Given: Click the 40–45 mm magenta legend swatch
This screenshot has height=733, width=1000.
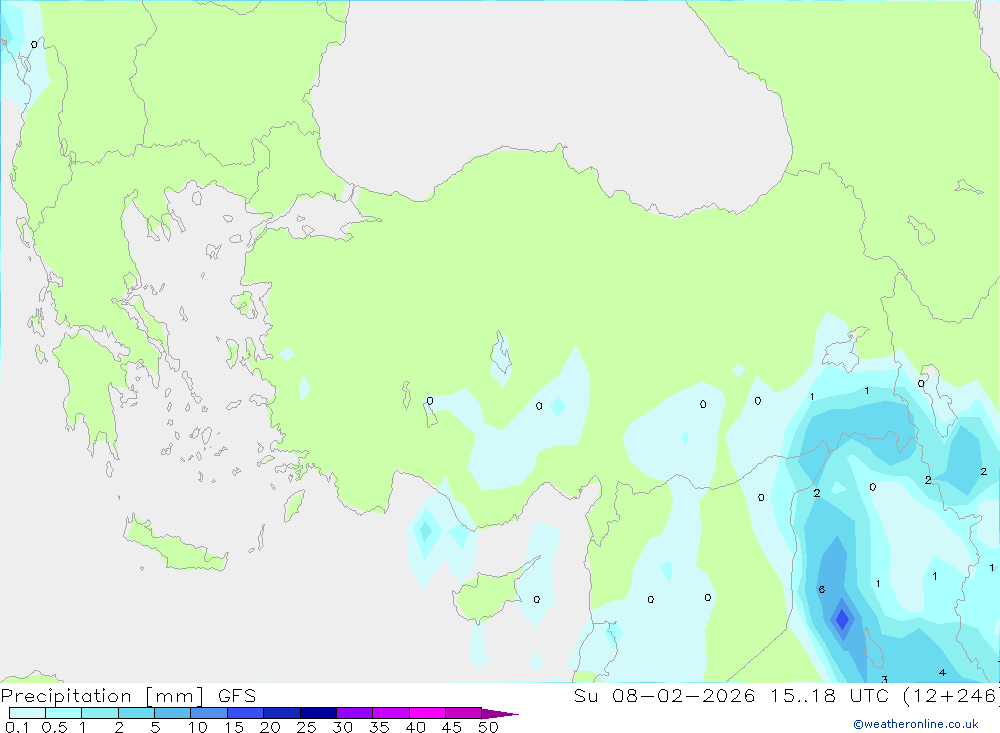Looking at the screenshot, I should [x=427, y=713].
